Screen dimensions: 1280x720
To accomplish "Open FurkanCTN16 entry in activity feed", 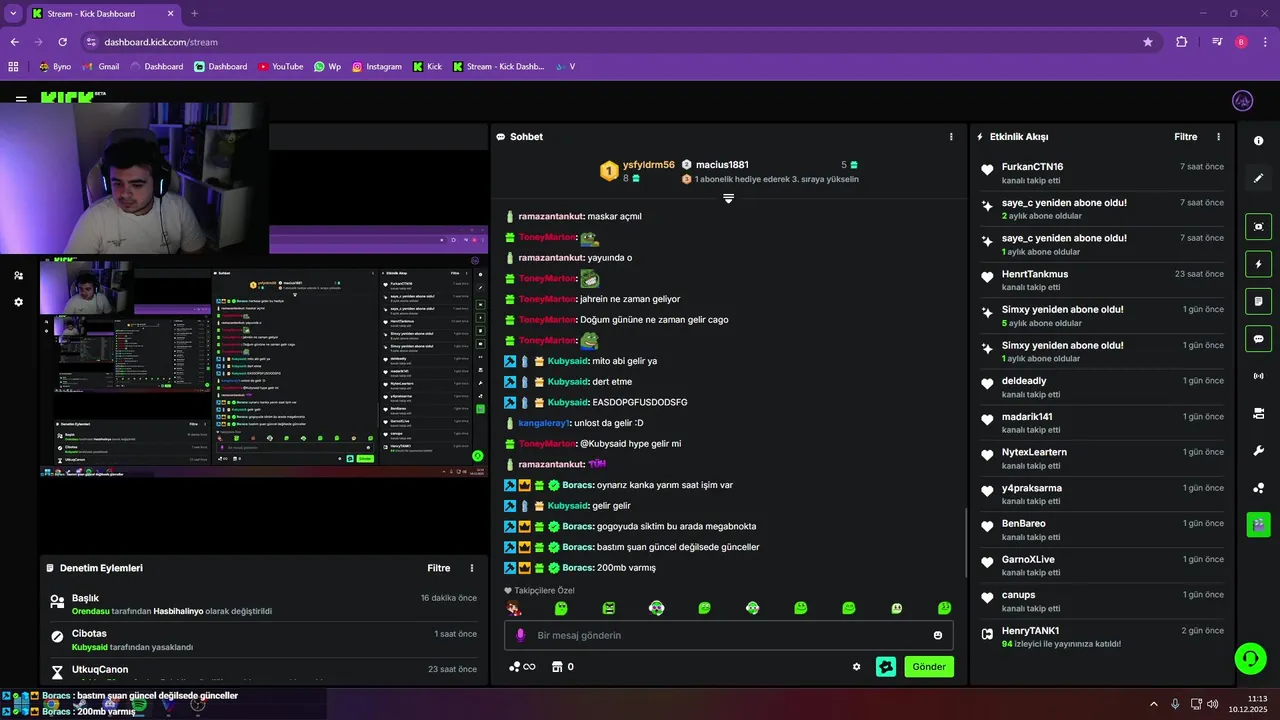I will [1101, 173].
